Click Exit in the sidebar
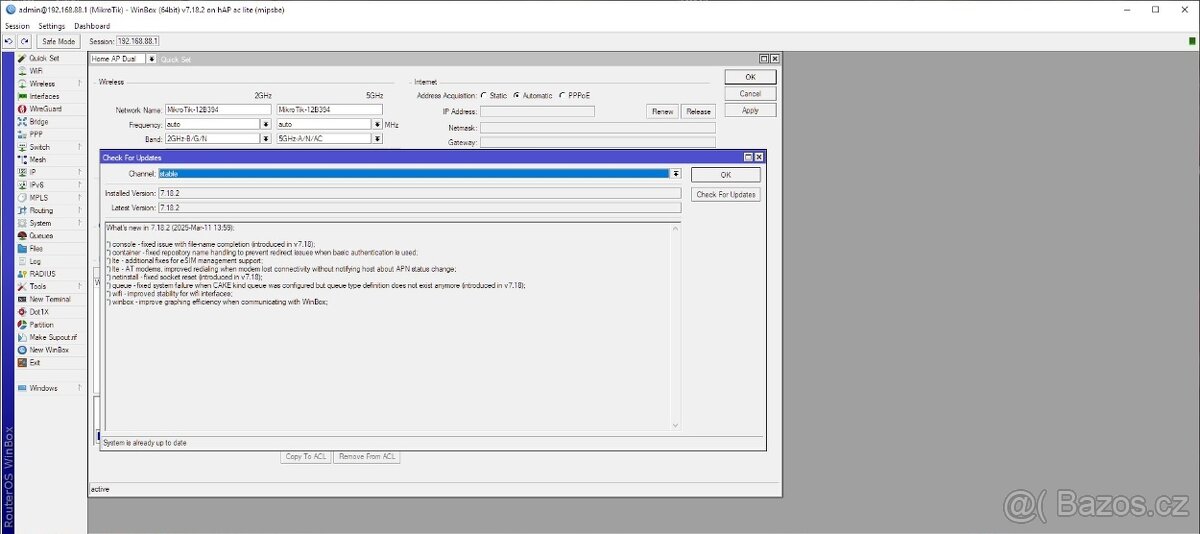Image resolution: width=1200 pixels, height=534 pixels. pos(35,362)
